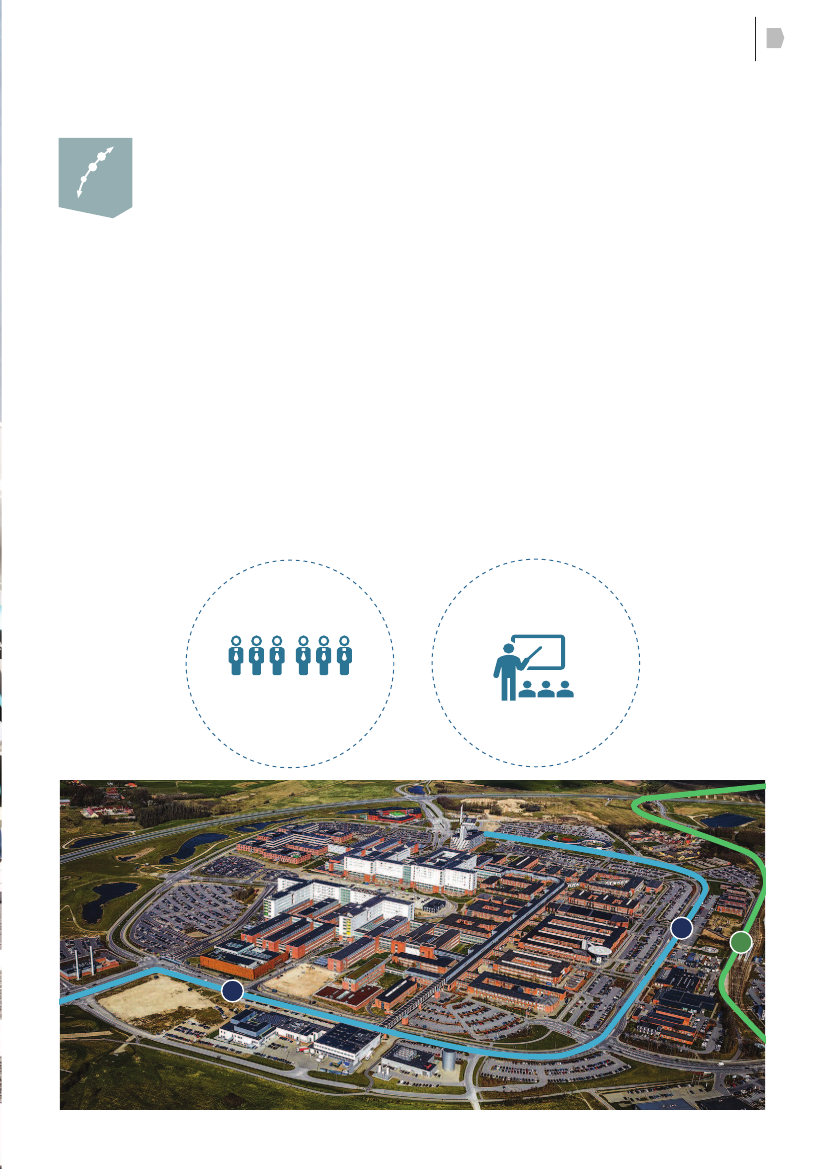Image resolution: width=827 pixels, height=1169 pixels.
Task: Click the dashed circle border around staff icon
Action: click(290, 559)
